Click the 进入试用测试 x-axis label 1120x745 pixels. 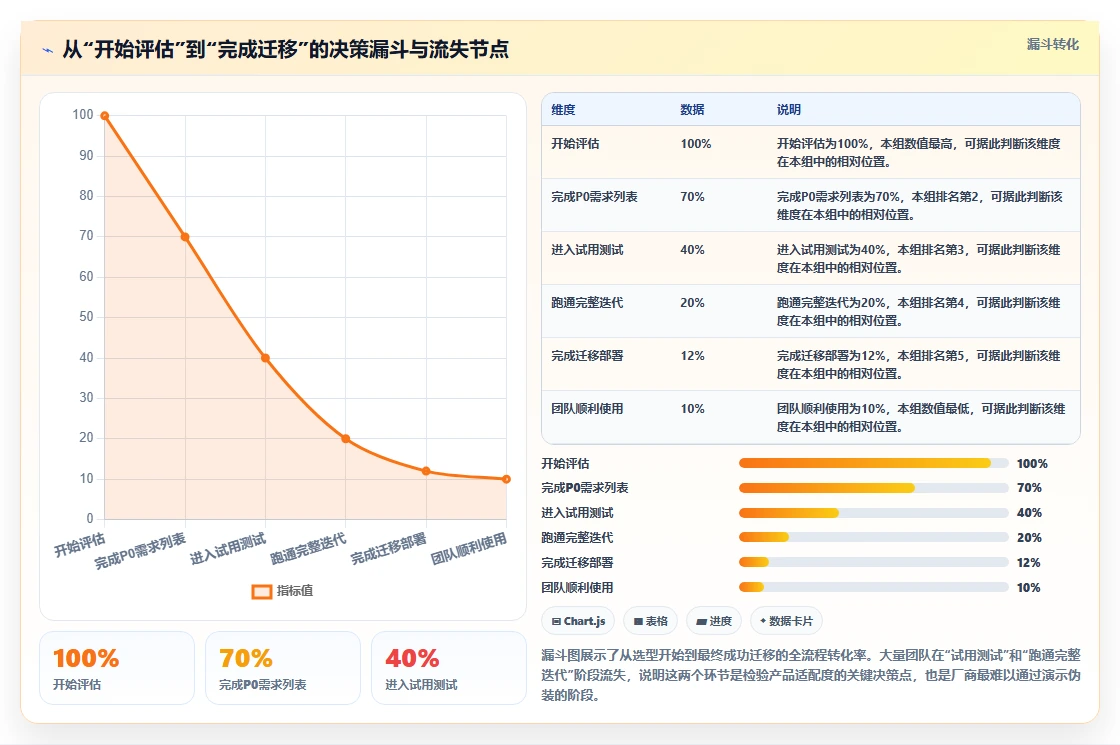pyautogui.click(x=228, y=549)
